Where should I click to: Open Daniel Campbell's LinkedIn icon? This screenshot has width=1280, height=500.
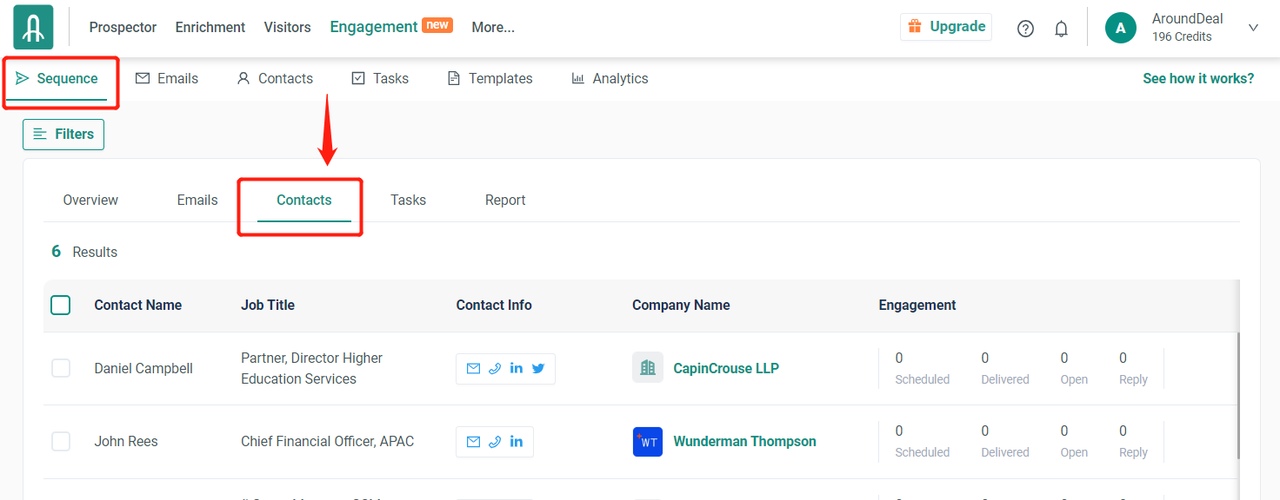pos(516,368)
